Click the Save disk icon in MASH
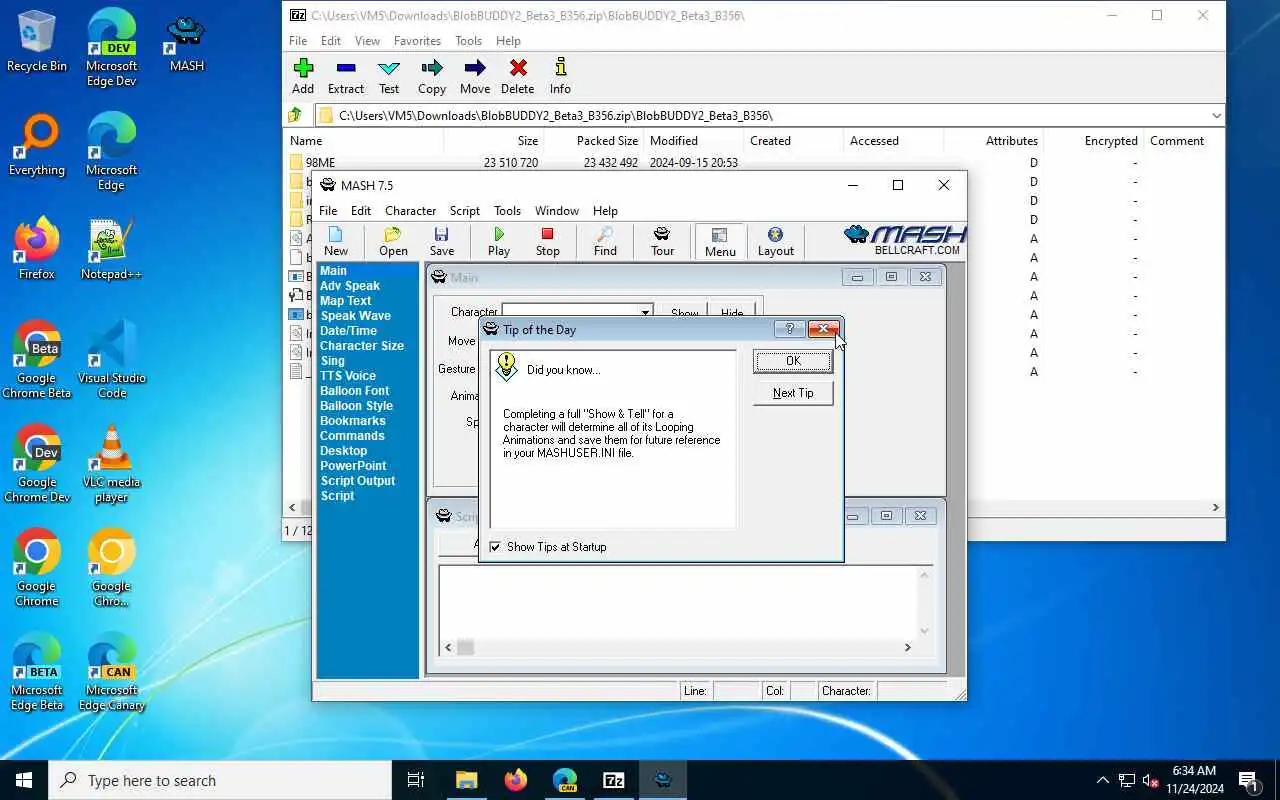Screen dimensions: 1280x800 coord(442,241)
